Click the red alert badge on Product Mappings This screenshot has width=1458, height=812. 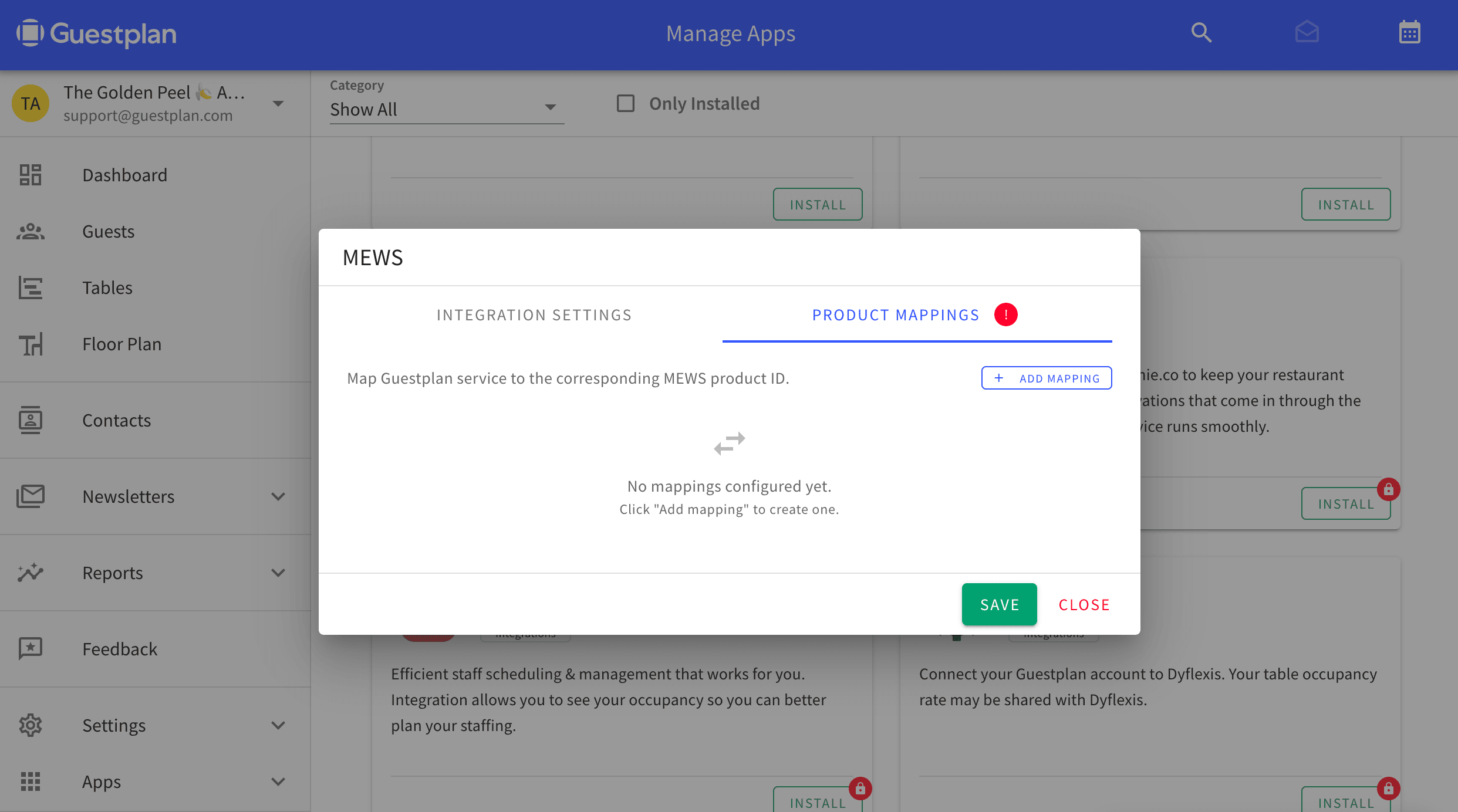point(1006,314)
